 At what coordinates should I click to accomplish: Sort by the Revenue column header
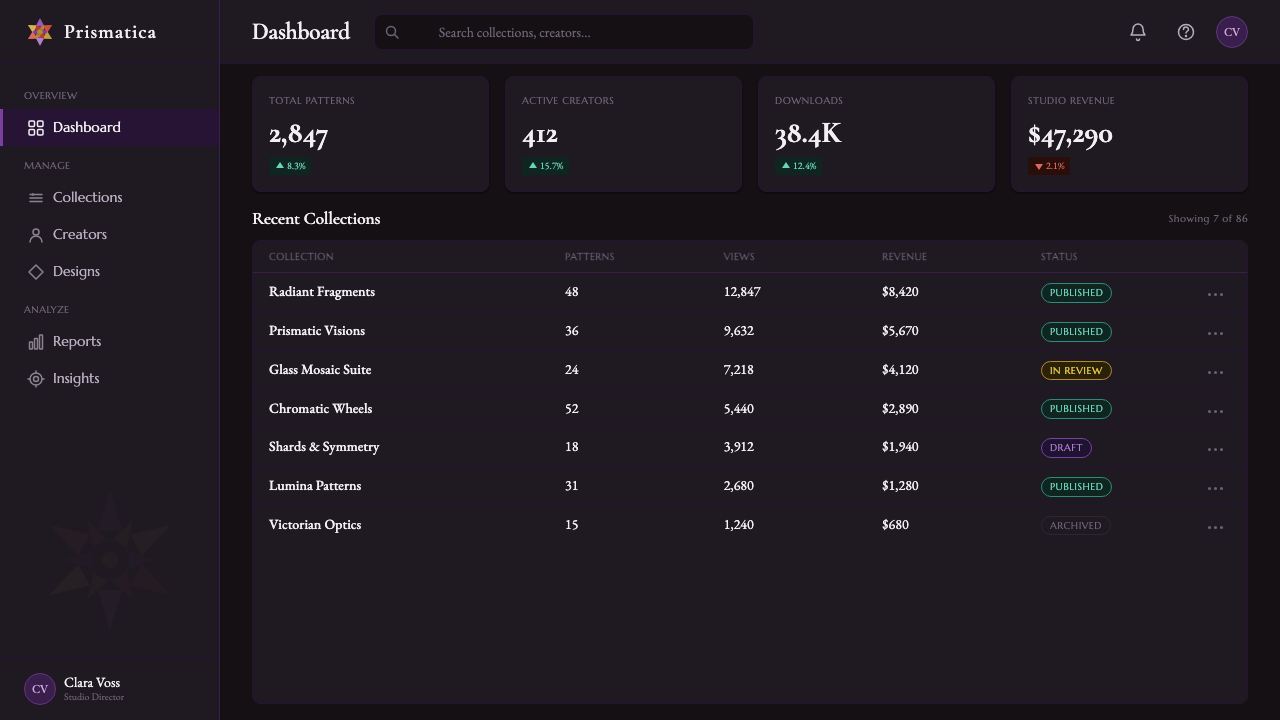point(904,257)
